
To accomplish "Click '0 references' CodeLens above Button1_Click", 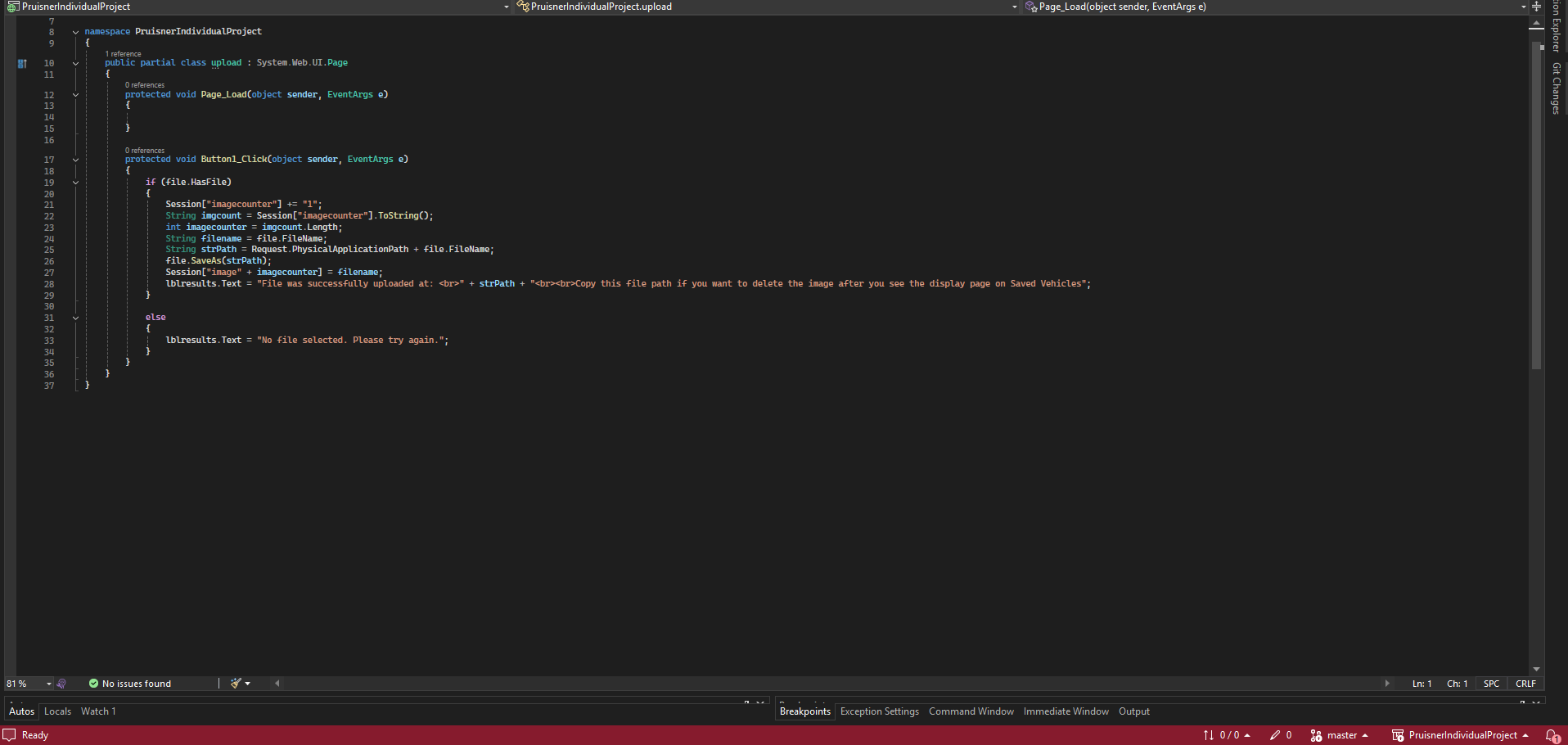I will [145, 151].
